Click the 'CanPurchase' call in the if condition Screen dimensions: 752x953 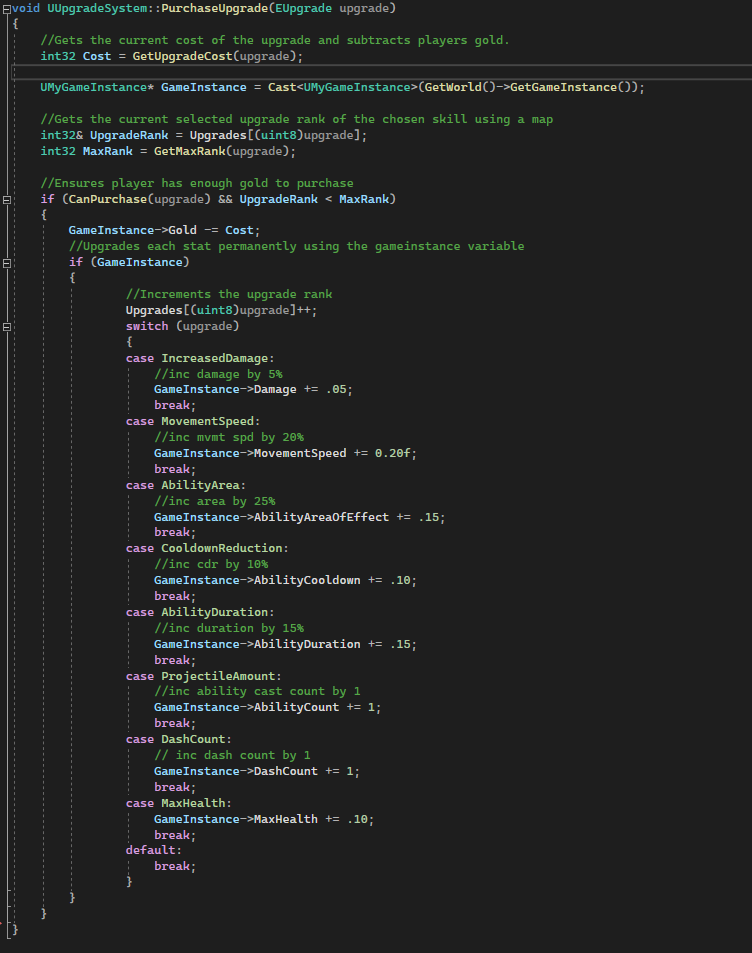point(108,199)
